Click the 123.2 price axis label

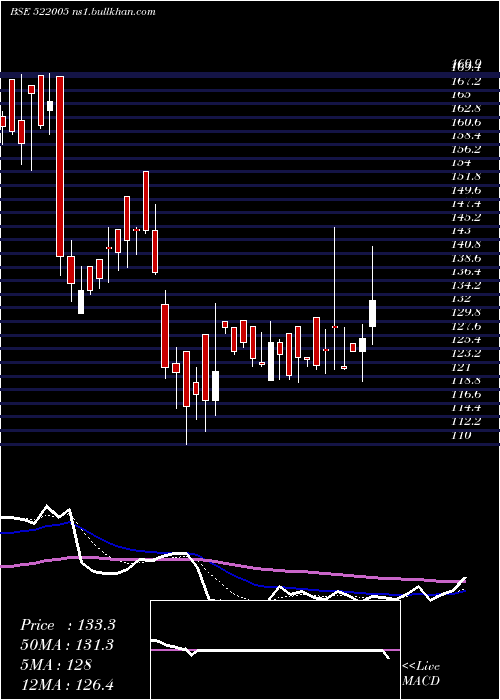click(x=467, y=353)
